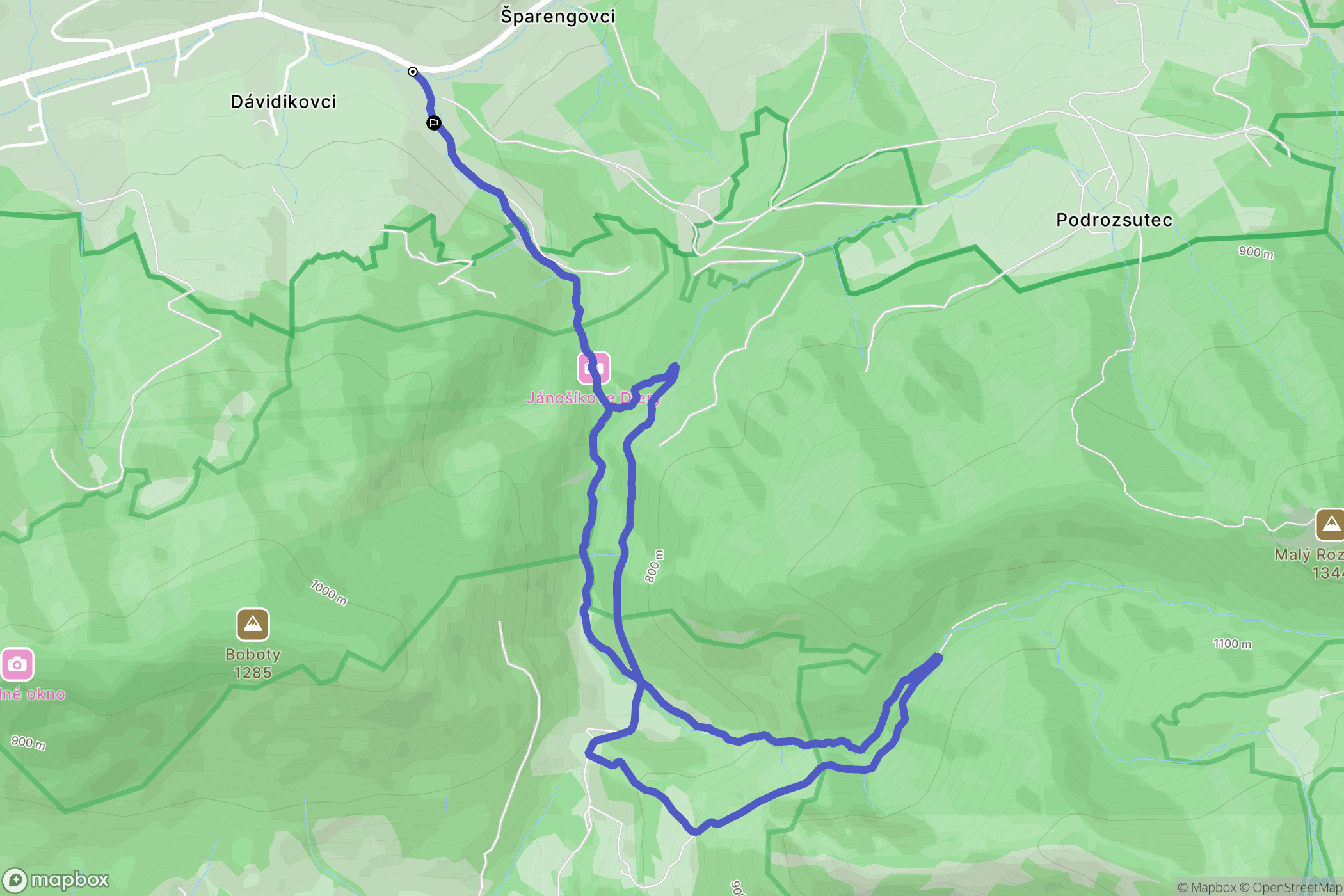Click the 900 m label near Podrozsutec
Image resolution: width=1344 pixels, height=896 pixels.
1256,252
